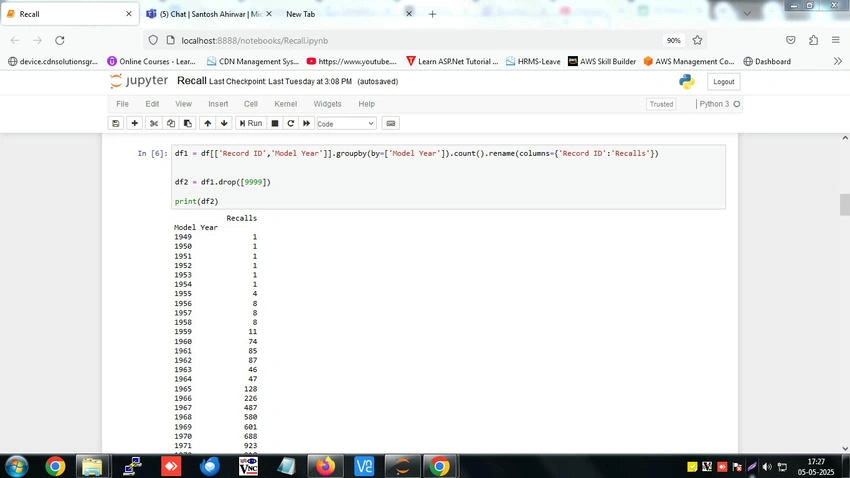Click the In [6] cell prompt

point(152,153)
